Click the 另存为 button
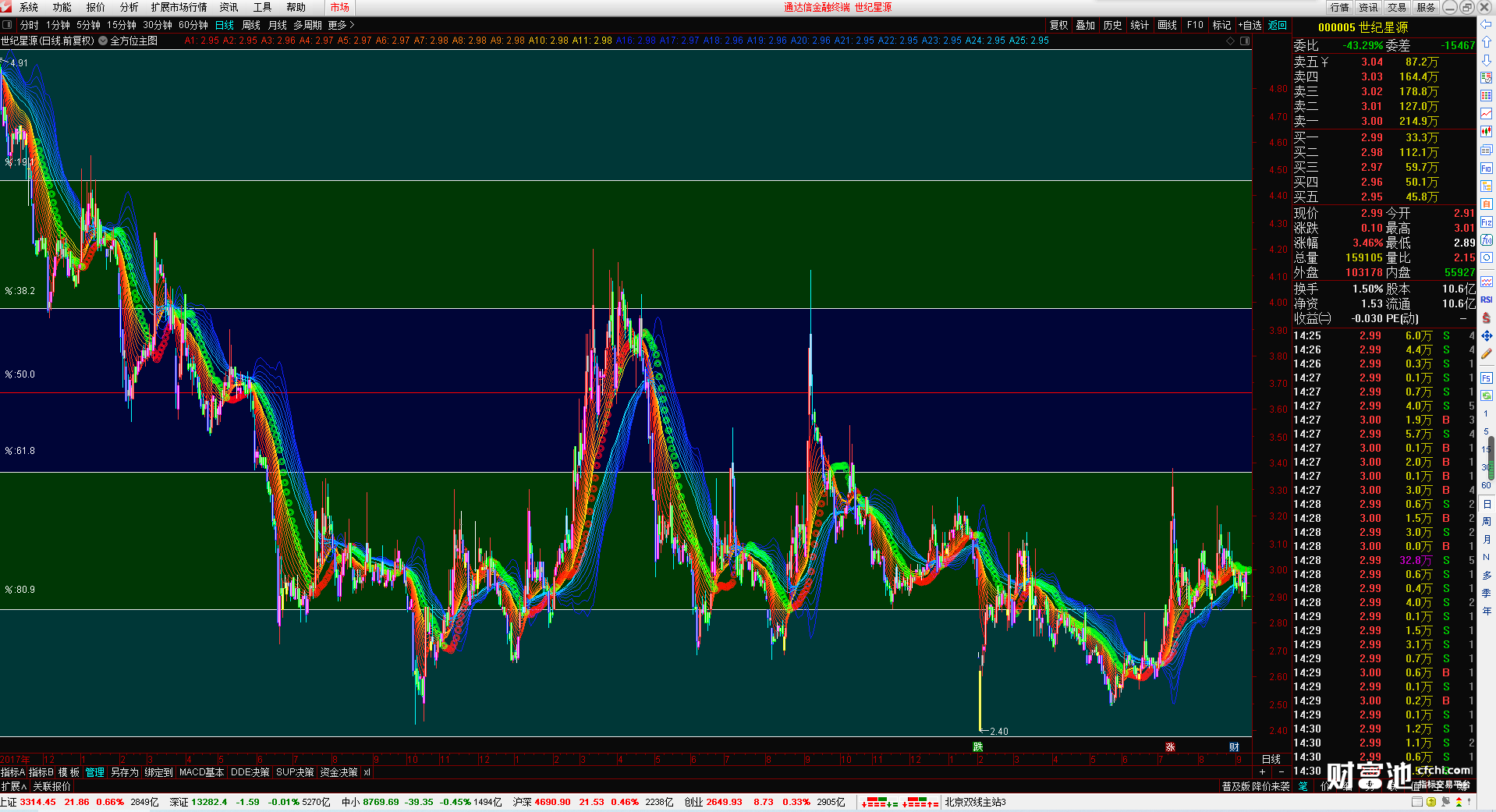Screen dimensions: 1496x812 (125, 772)
